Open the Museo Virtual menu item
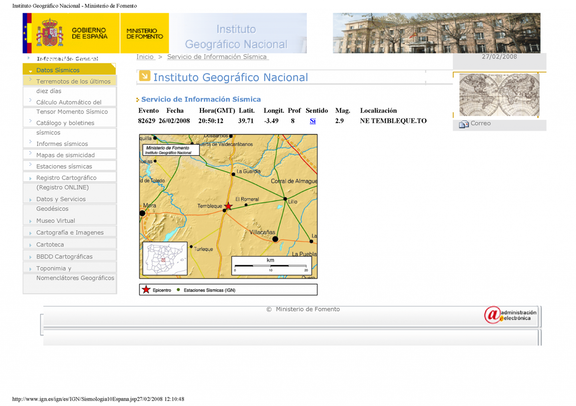This screenshot has height=406, width=576. pos(55,221)
